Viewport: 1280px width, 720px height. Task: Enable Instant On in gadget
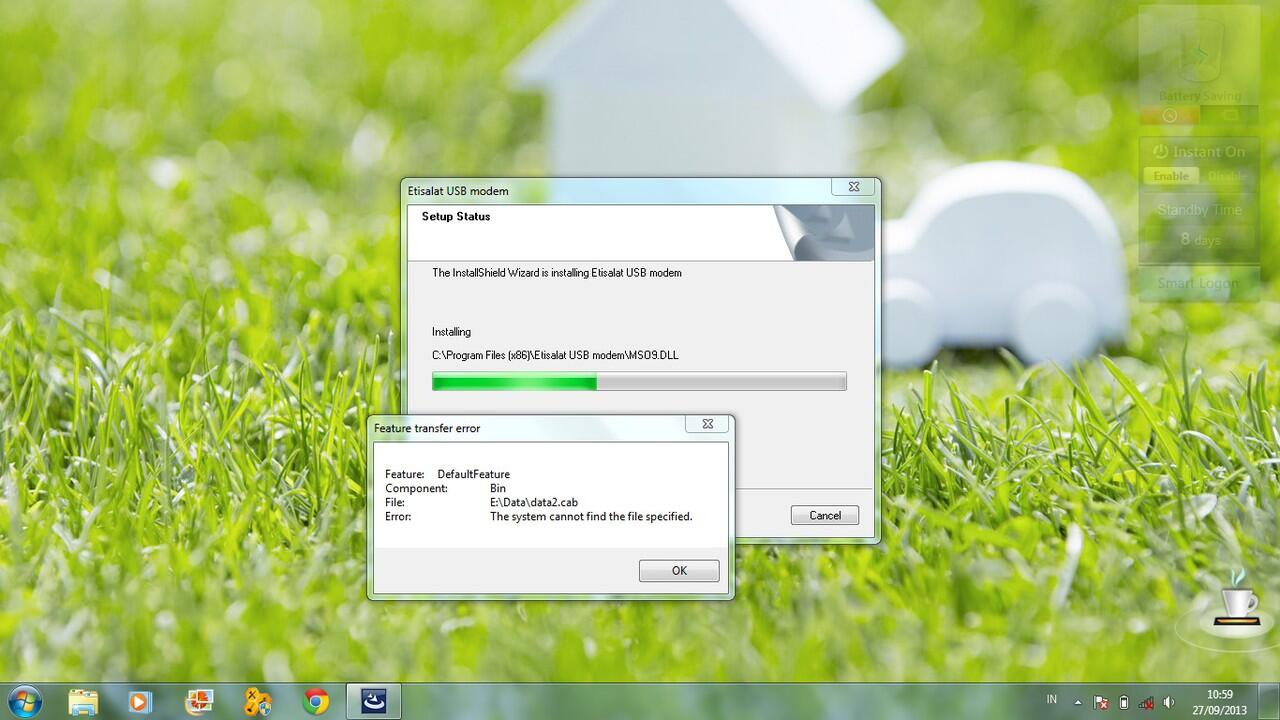(1171, 175)
